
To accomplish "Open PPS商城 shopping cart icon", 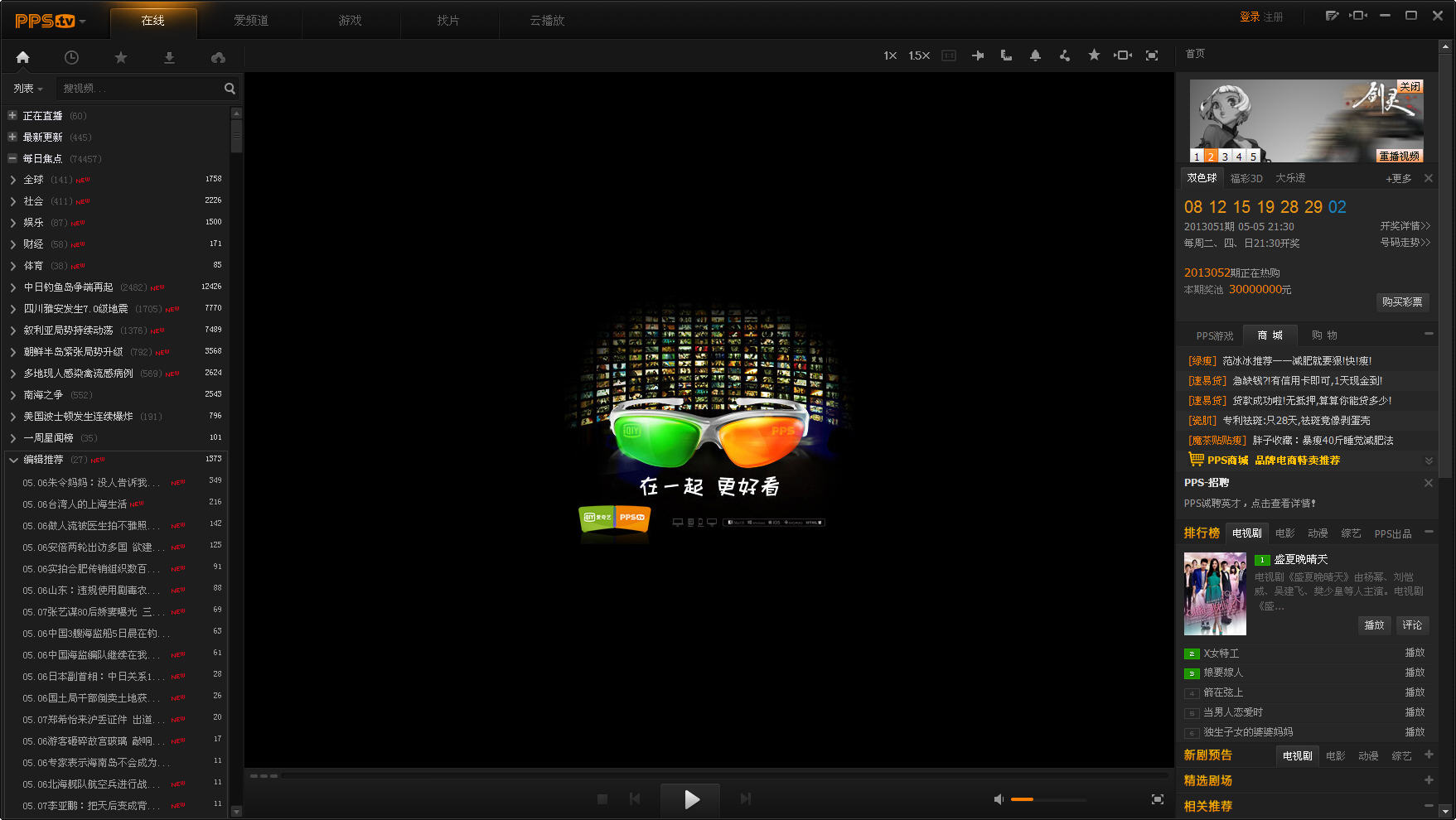I will 1196,459.
